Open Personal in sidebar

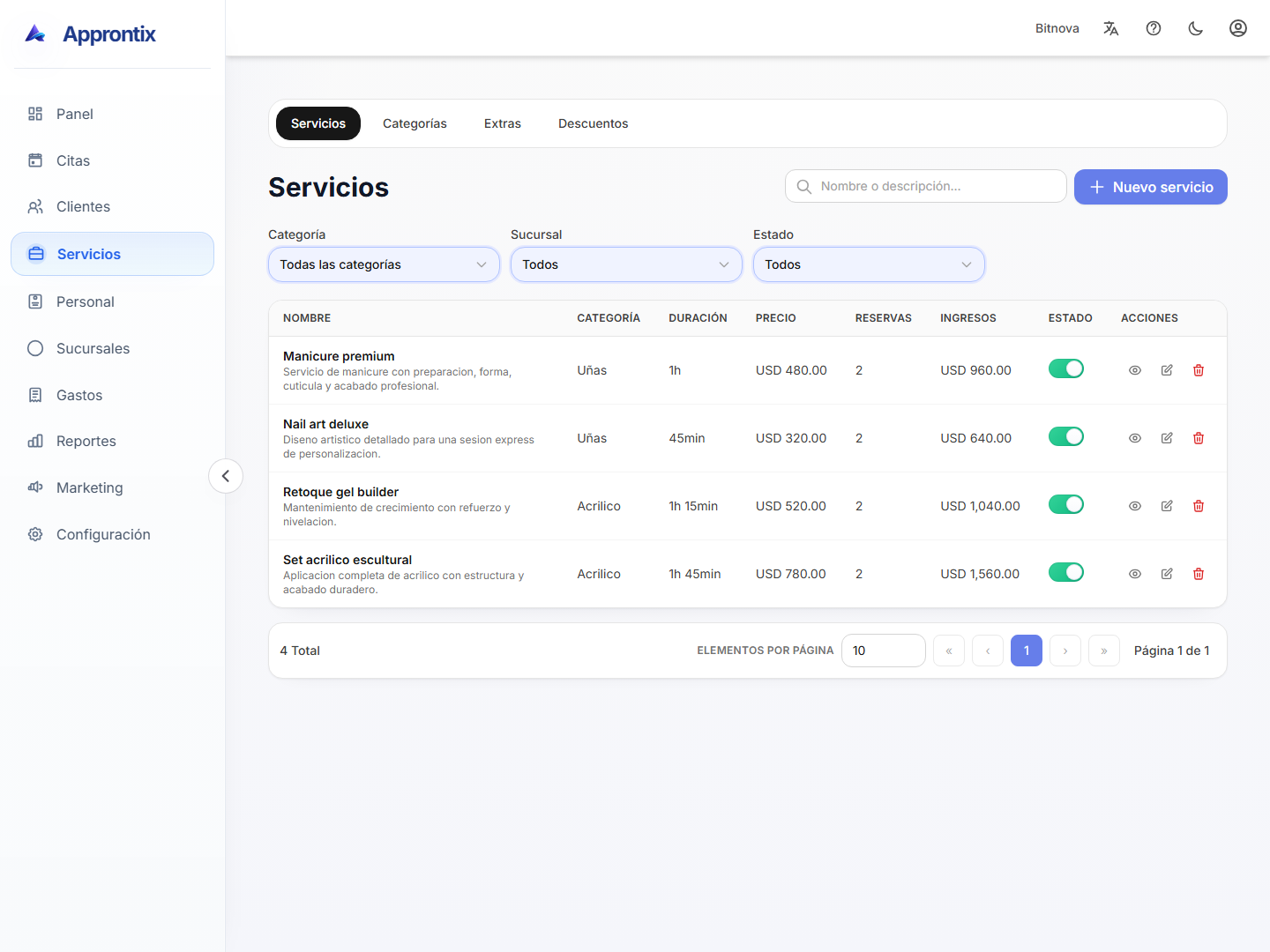click(x=112, y=301)
